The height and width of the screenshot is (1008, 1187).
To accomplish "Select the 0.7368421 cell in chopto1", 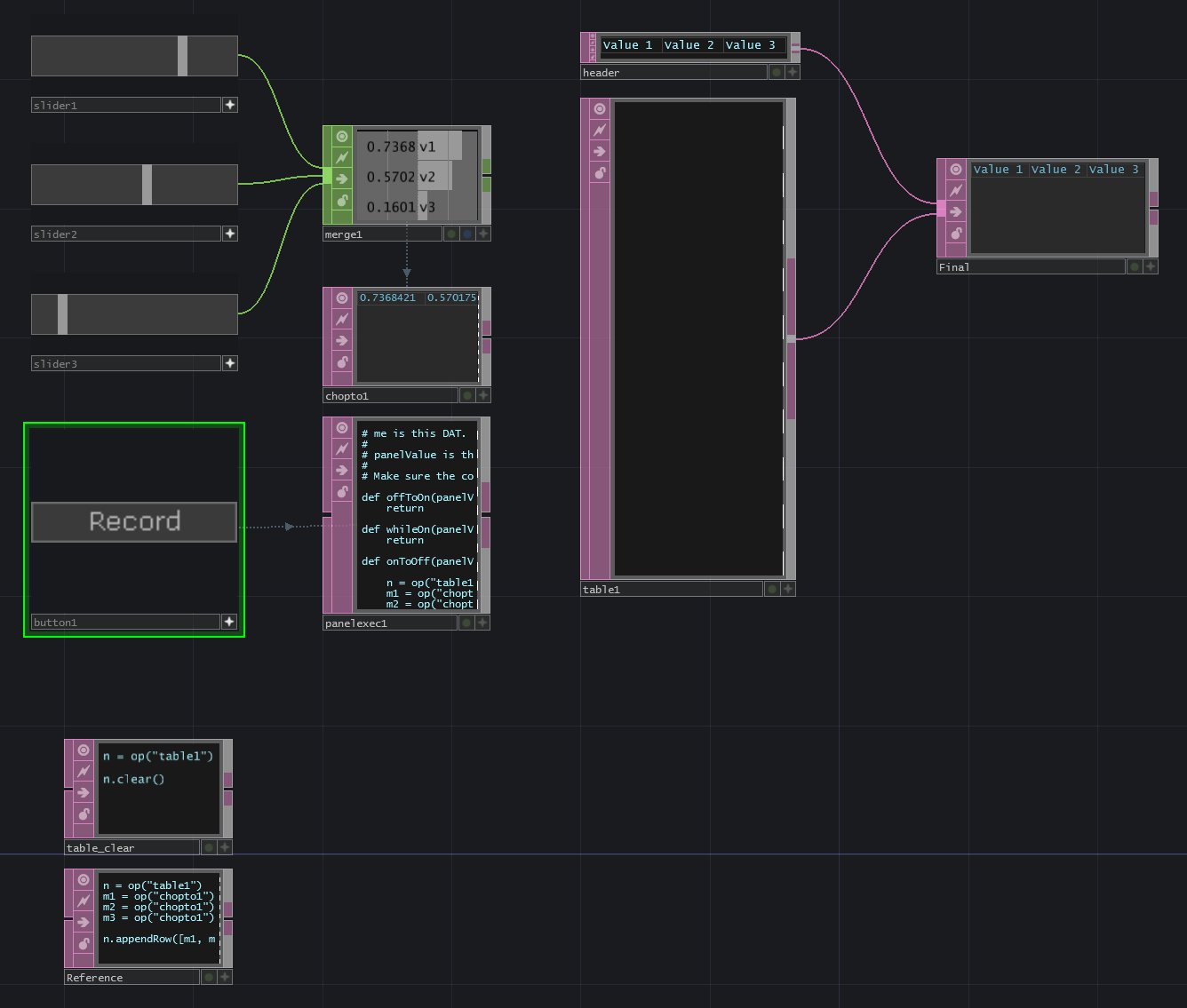I will coord(388,298).
